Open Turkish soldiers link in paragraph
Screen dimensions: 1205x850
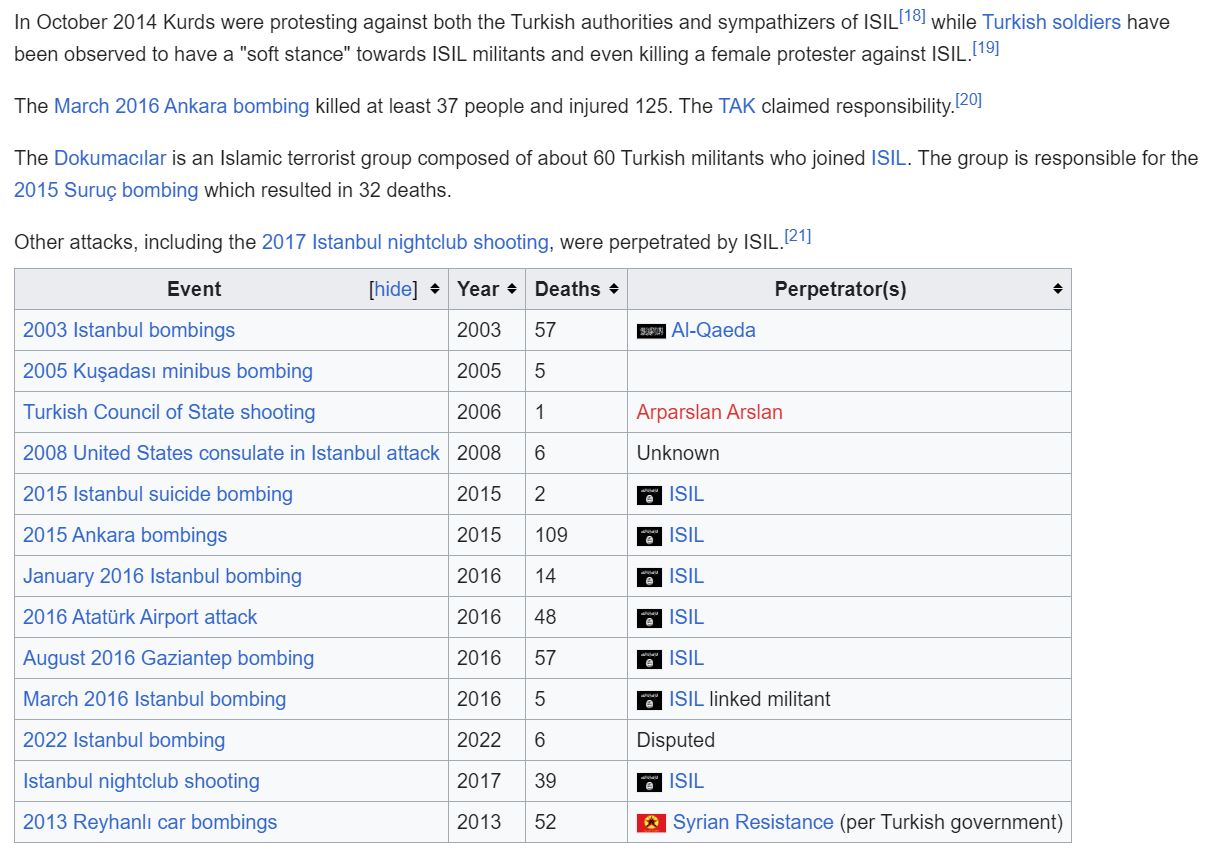tap(1051, 22)
